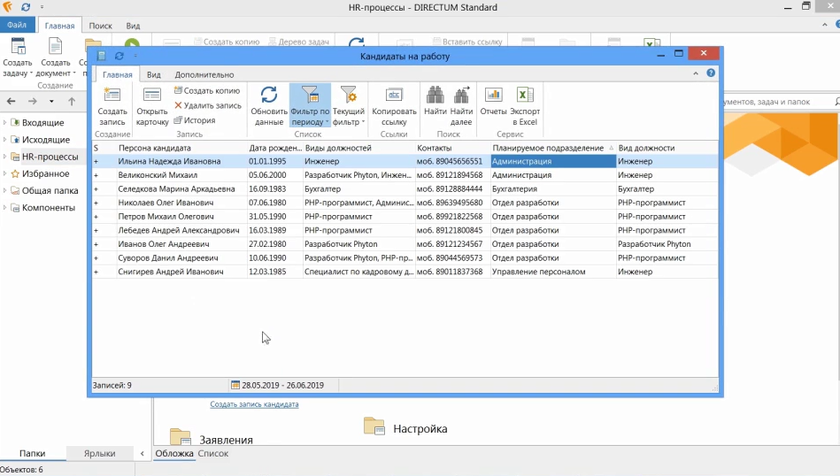Viewport: 840px width, 476px height.
Task: Sort by the Планируемое подразделение column header
Action: pos(548,148)
